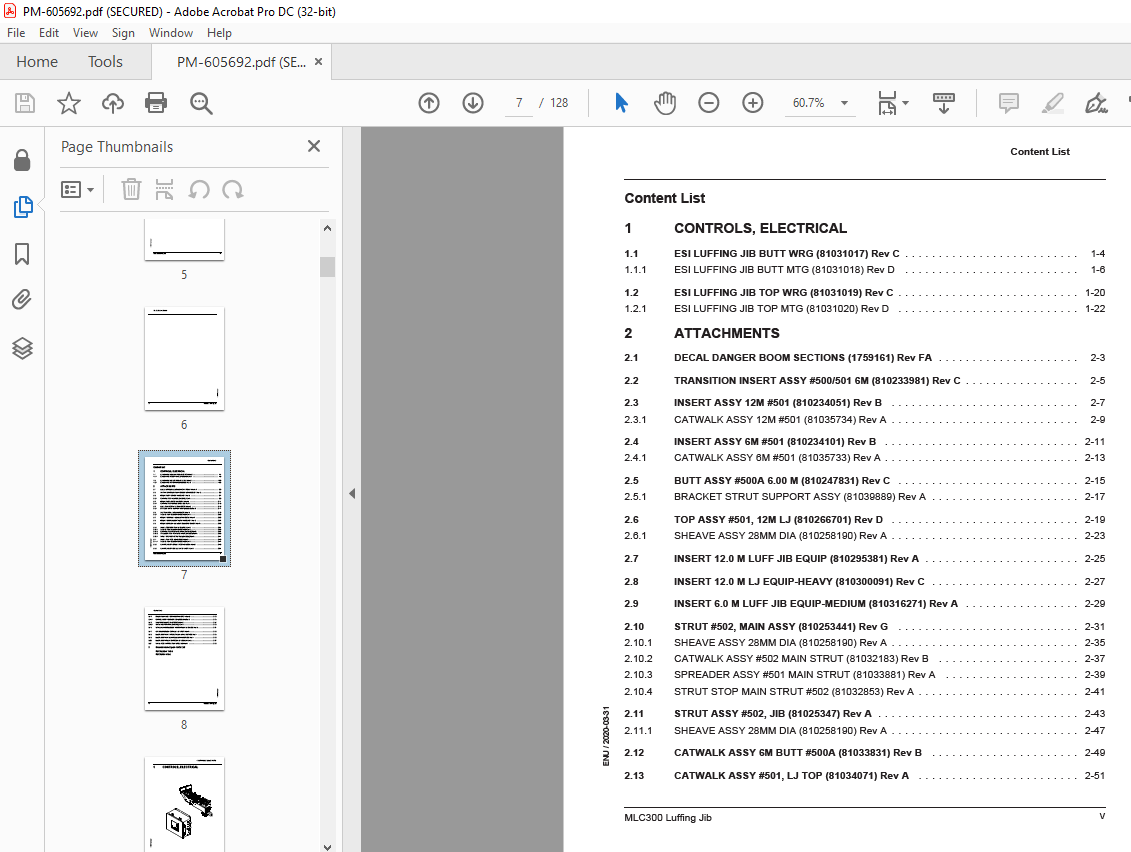Open Layers panel in sidebar
This screenshot has width=1131, height=852.
tap(22, 348)
